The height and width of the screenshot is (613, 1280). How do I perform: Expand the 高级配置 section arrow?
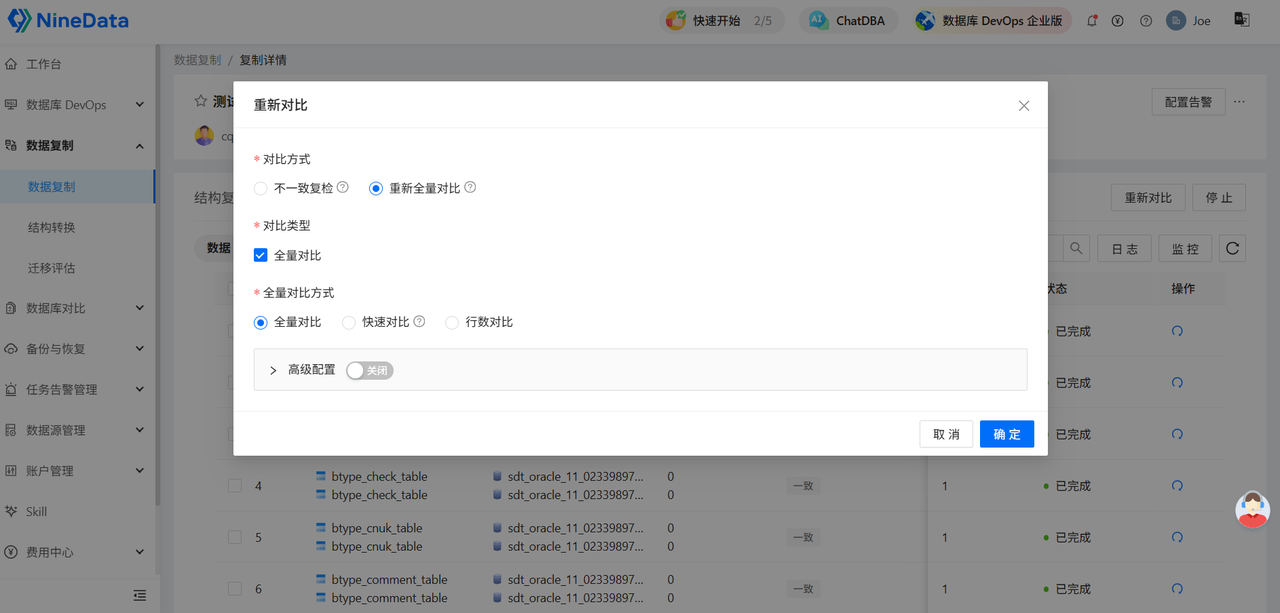coord(273,370)
